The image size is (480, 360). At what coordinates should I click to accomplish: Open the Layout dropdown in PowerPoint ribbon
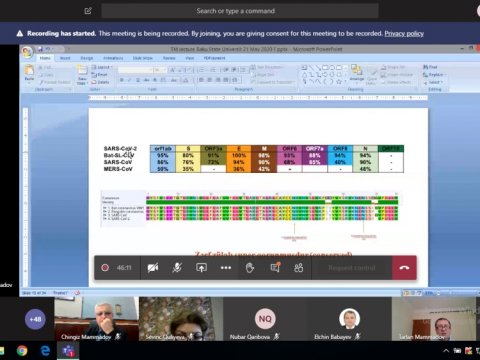click(x=101, y=67)
